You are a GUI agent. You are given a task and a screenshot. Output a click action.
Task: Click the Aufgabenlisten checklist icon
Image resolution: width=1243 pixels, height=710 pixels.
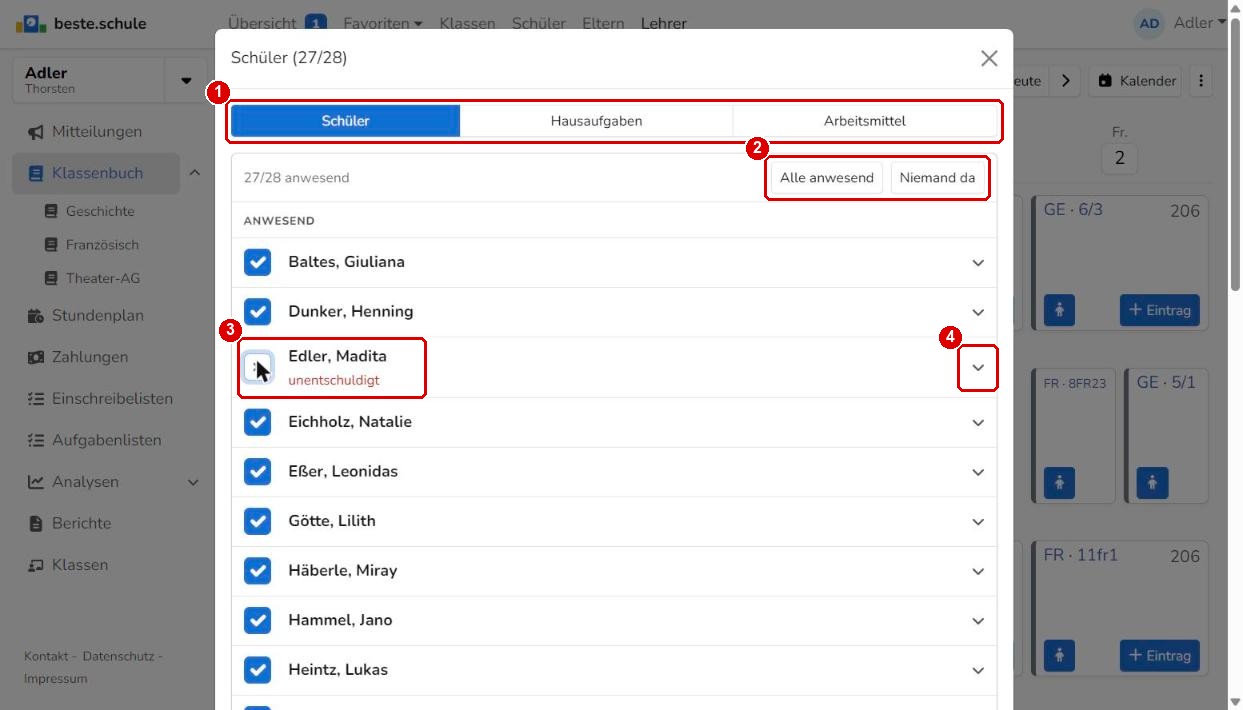point(36,440)
